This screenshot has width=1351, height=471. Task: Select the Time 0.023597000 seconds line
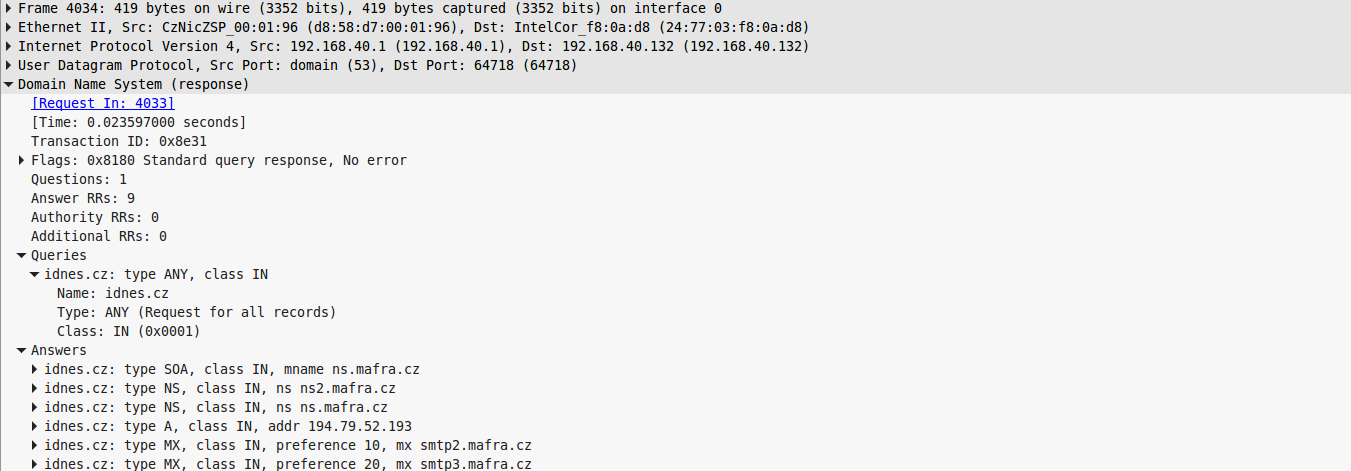coord(138,122)
